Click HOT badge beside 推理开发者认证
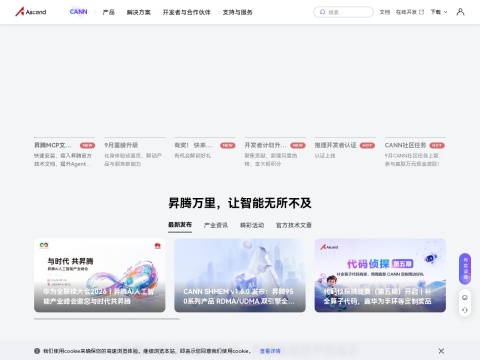The image size is (480, 360). [367, 145]
